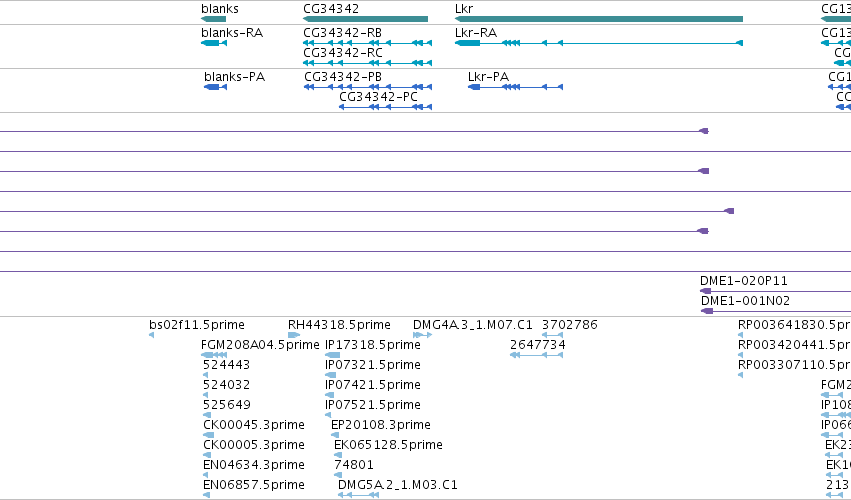Screen dimensions: 851x500
Task: Click the 2647734 aligned feature glyph
Action: click(x=536, y=355)
